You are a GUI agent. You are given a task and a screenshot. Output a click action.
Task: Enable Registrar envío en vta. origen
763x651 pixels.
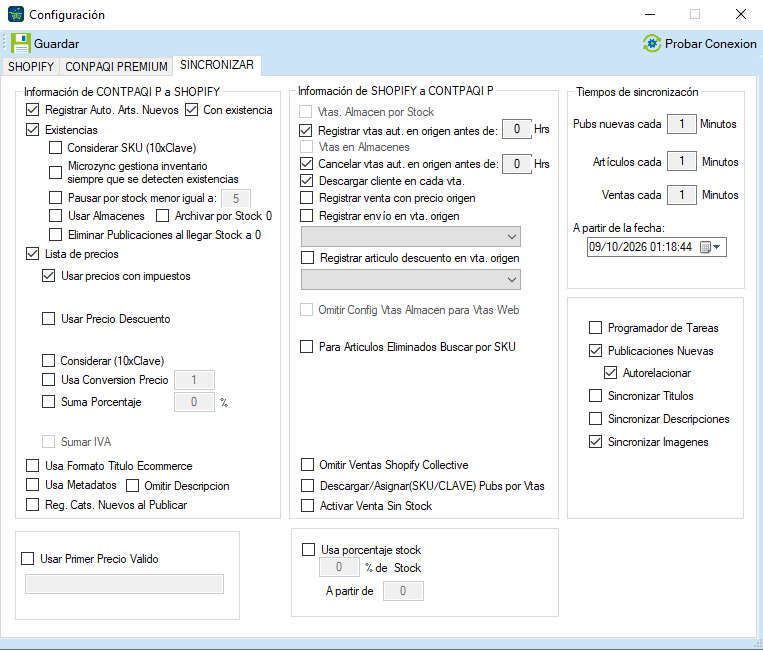(307, 216)
